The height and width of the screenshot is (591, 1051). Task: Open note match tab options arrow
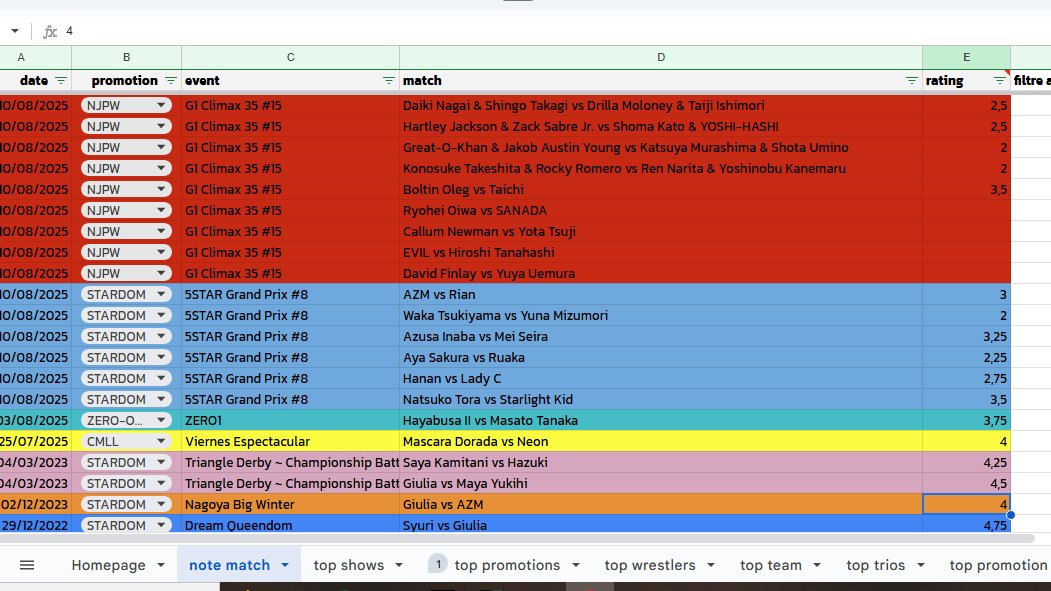click(x=285, y=565)
